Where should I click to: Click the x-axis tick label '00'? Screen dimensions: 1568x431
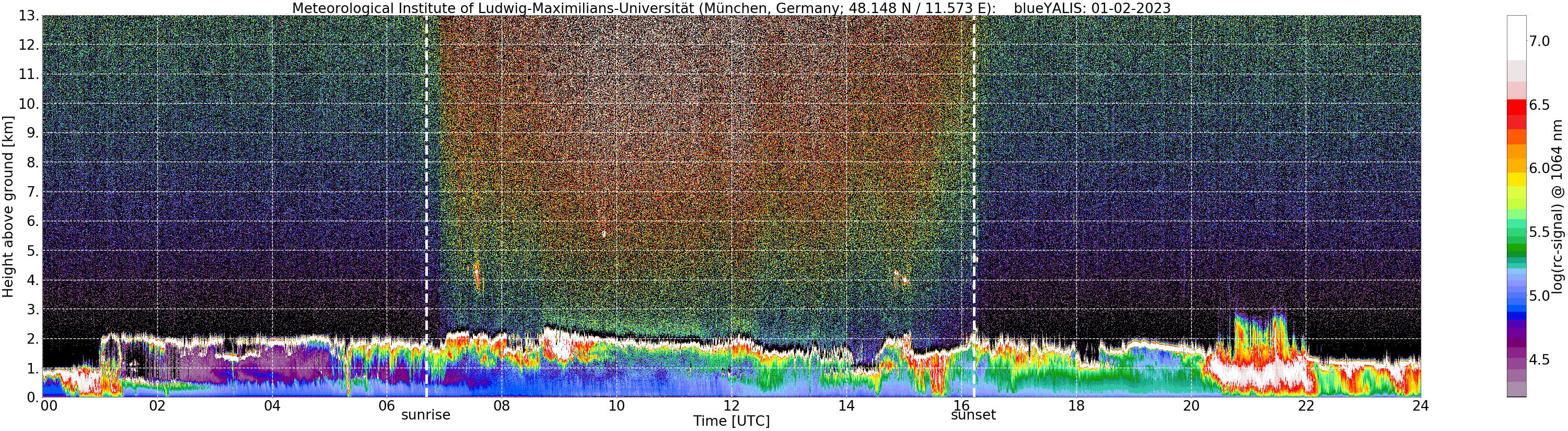(x=48, y=406)
